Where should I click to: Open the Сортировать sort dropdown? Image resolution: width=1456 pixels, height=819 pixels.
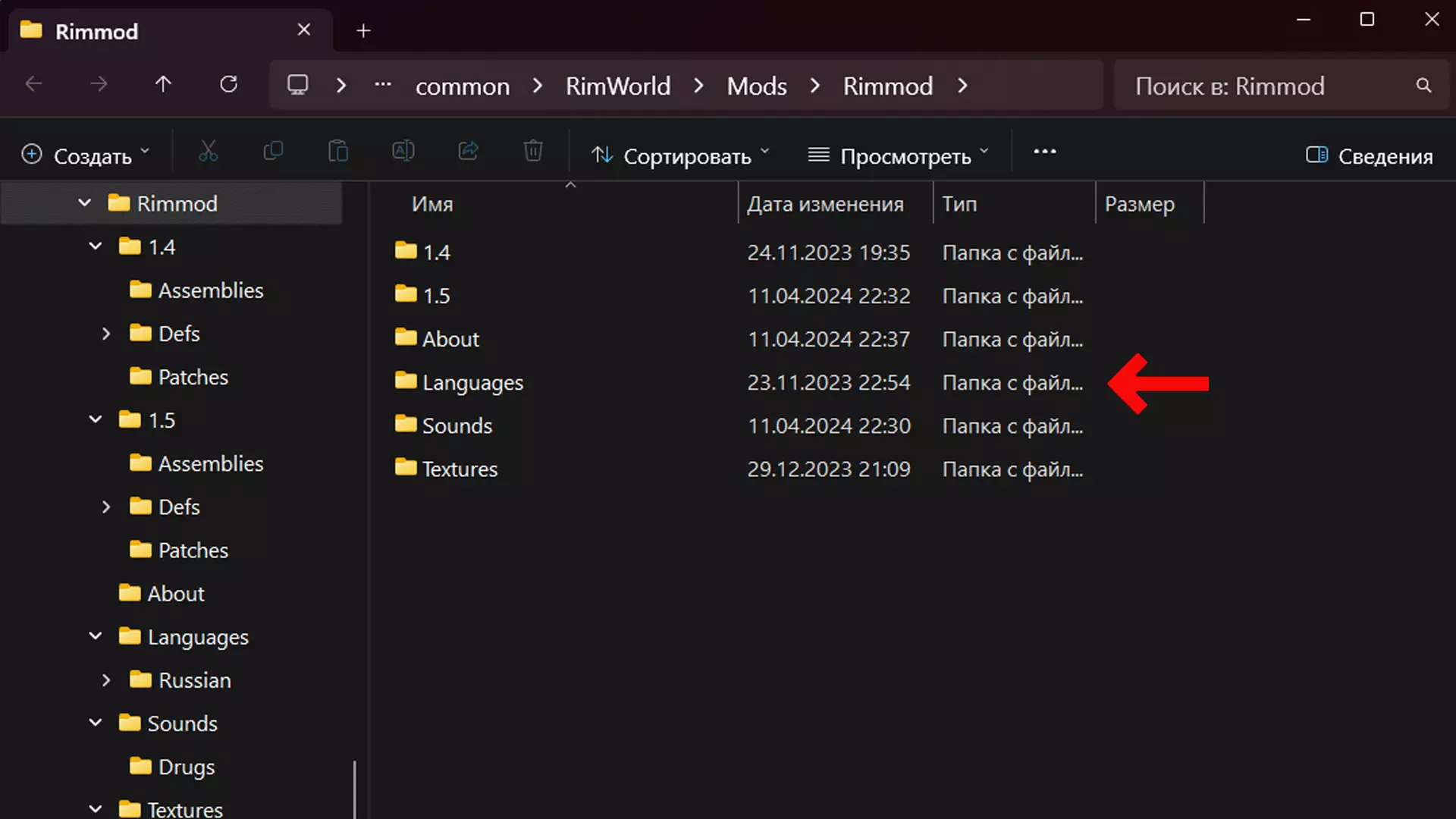tap(680, 155)
